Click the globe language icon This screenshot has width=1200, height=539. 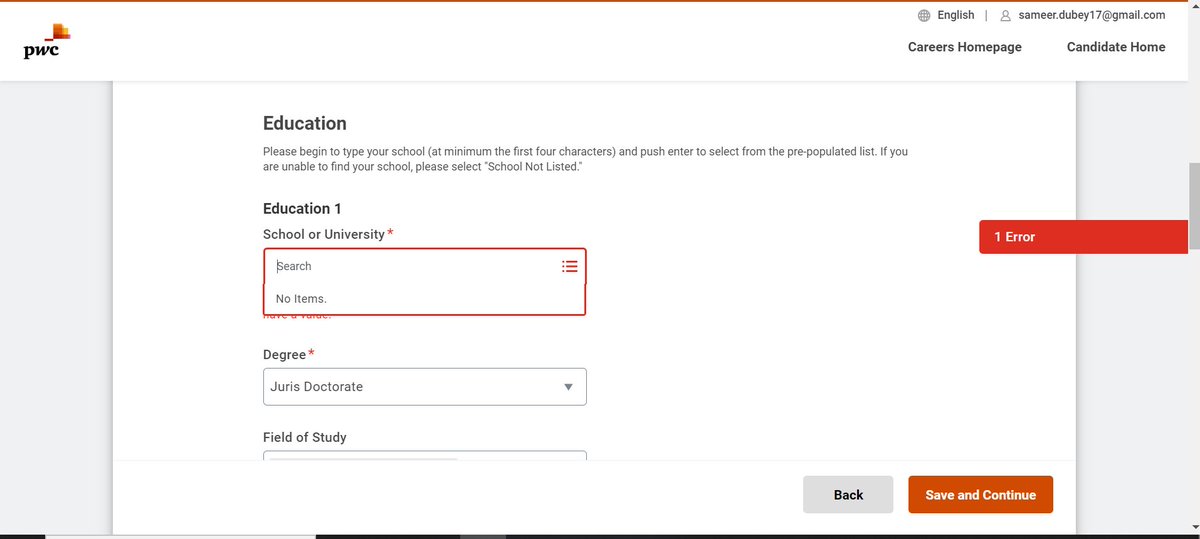[924, 15]
